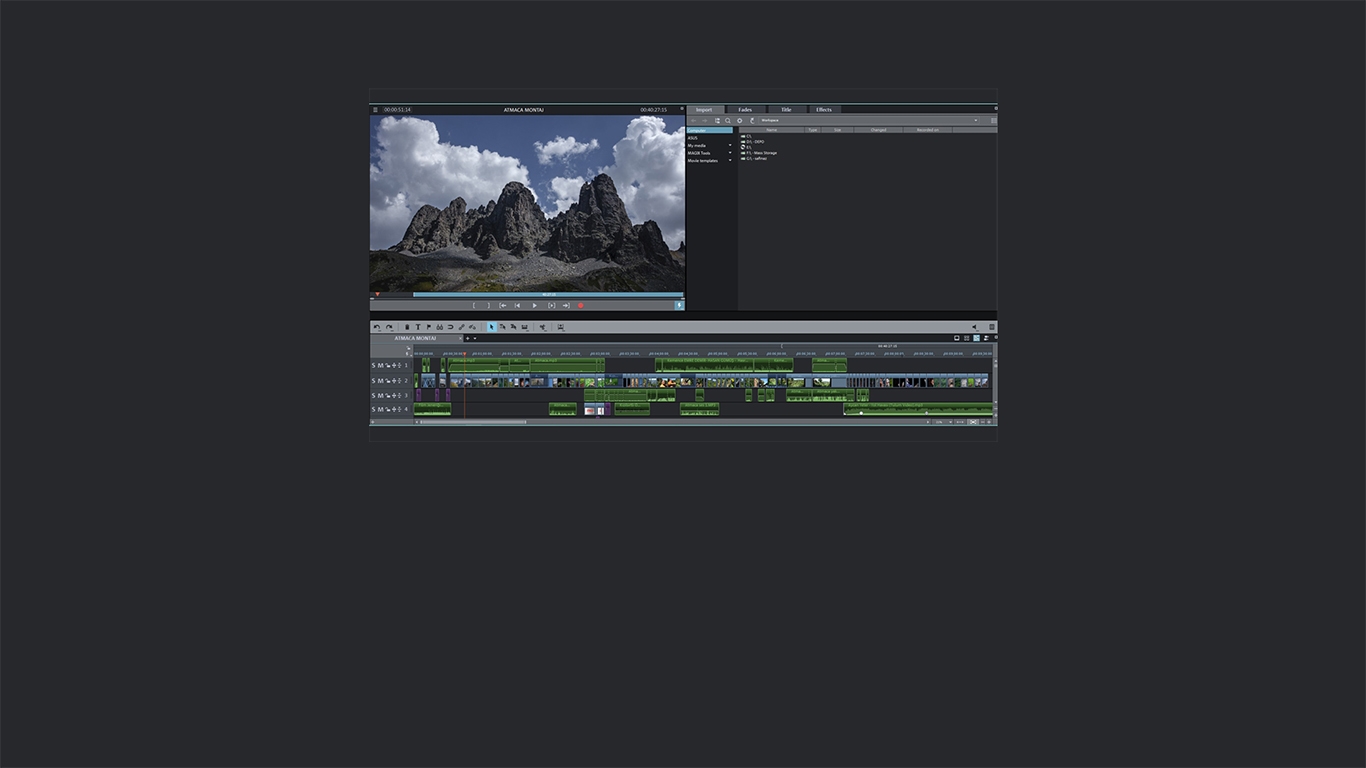This screenshot has width=1366, height=768.
Task: Expand the My media folder arrow
Action: (x=730, y=145)
